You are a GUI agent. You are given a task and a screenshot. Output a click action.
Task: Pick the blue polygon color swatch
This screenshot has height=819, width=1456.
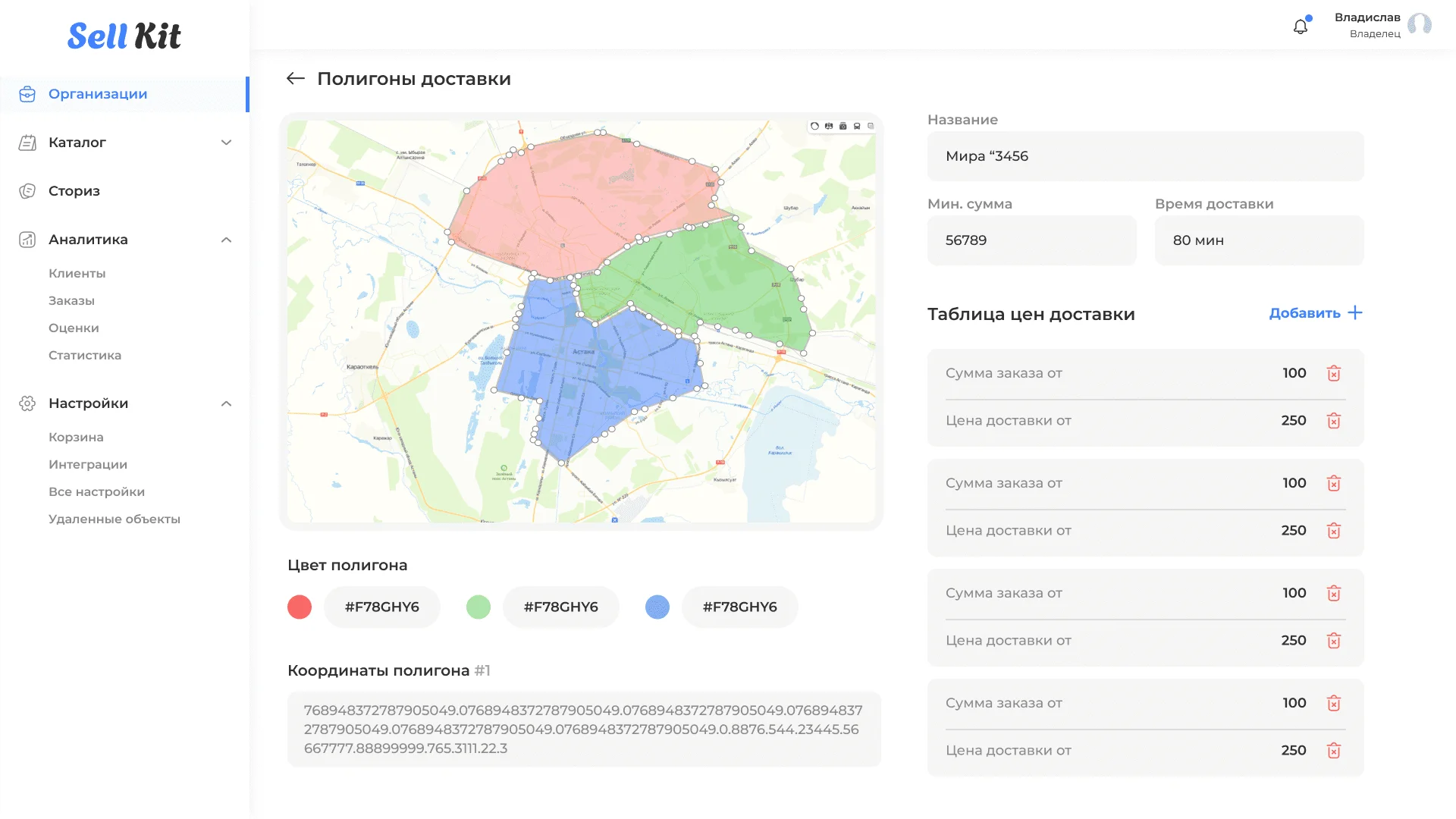click(x=657, y=607)
